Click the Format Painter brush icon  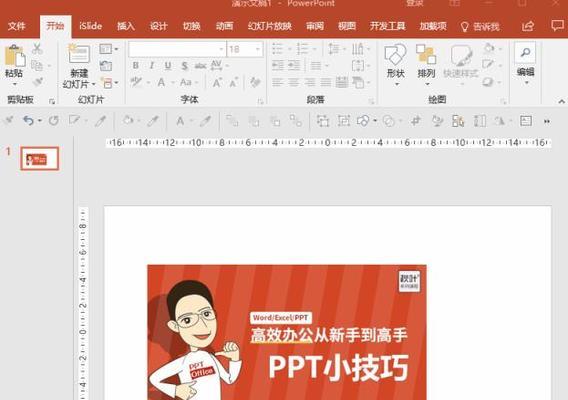(38, 82)
